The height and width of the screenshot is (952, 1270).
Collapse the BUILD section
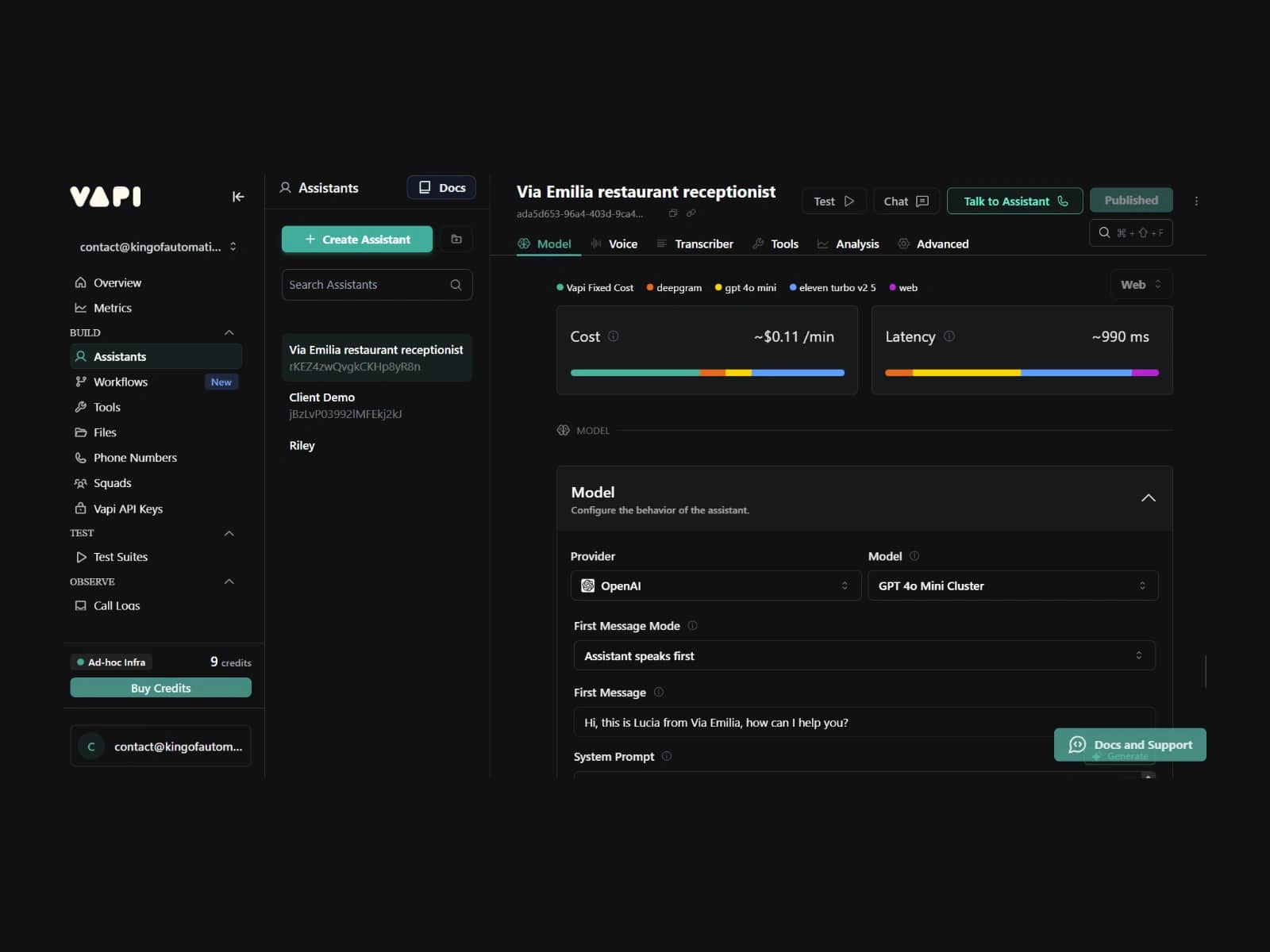229,333
